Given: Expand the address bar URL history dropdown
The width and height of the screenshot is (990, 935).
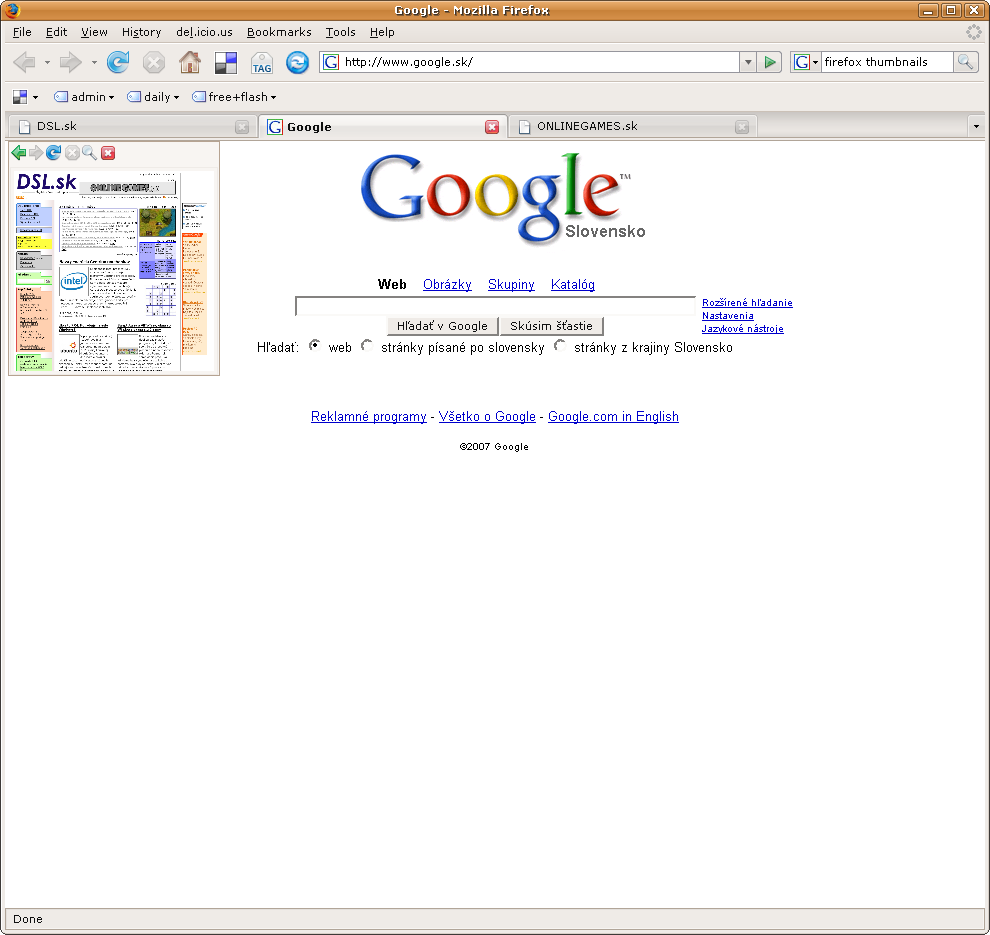Looking at the screenshot, I should point(748,62).
